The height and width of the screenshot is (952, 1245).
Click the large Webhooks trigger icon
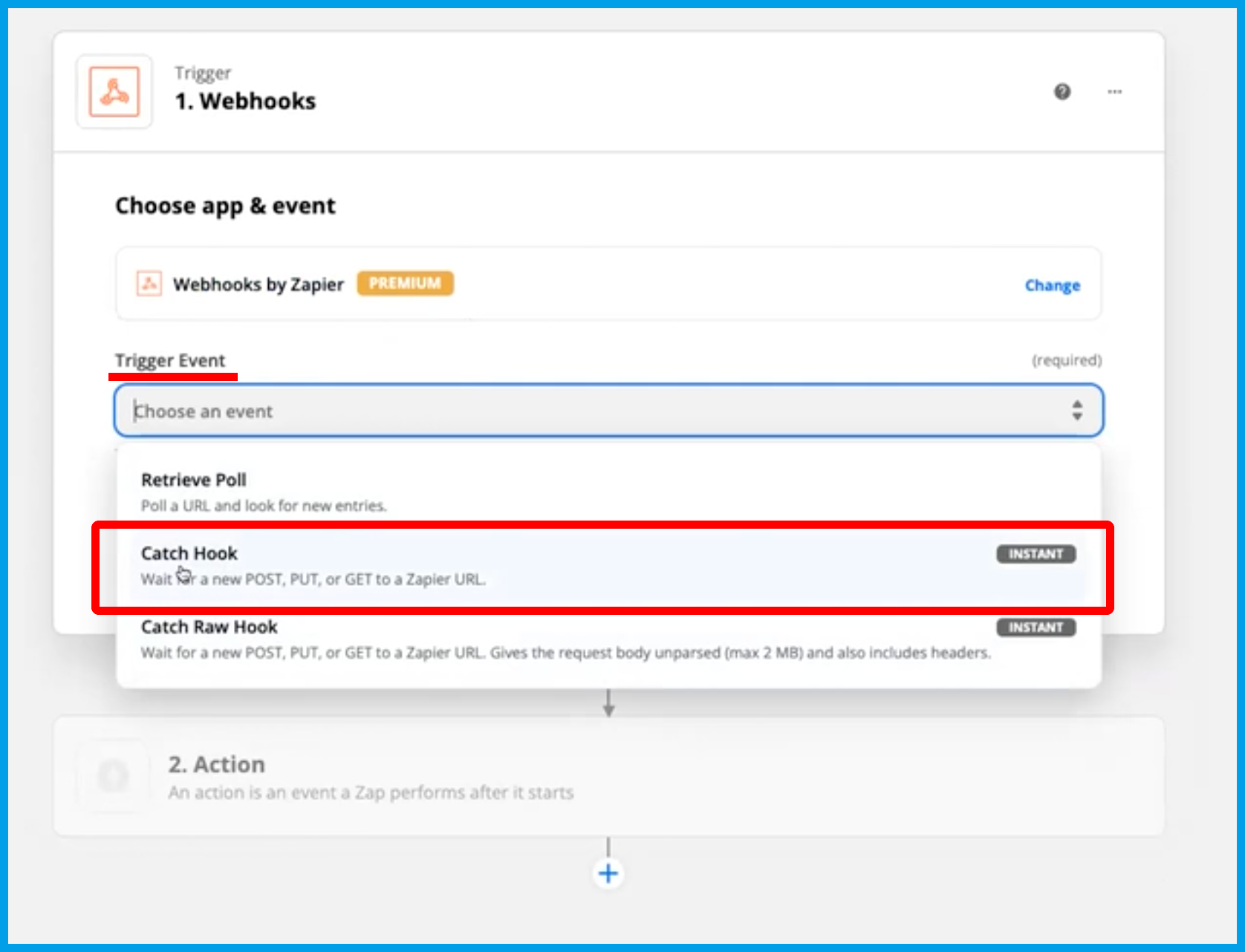point(114,92)
